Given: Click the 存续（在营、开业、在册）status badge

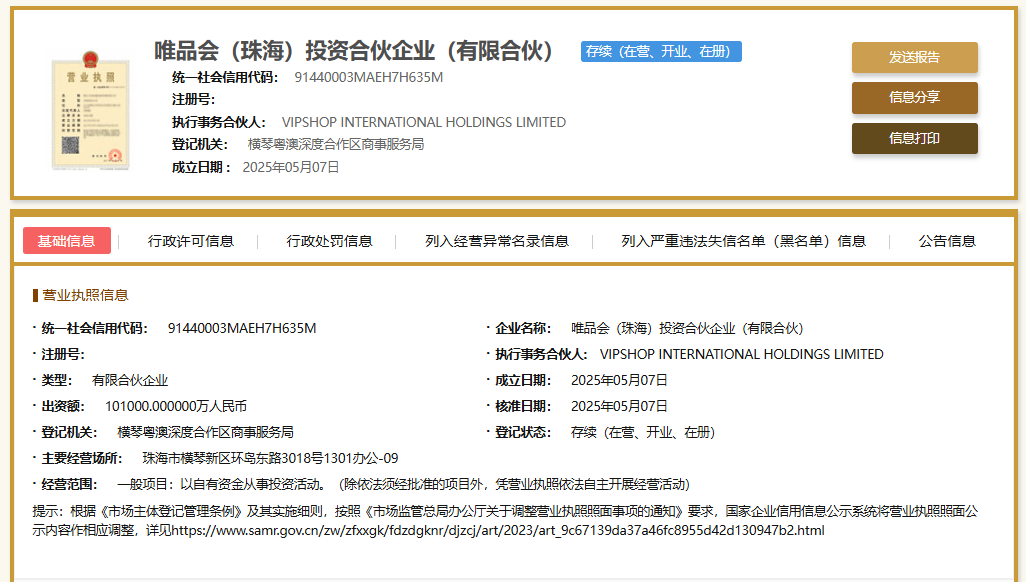Looking at the screenshot, I should click(661, 52).
